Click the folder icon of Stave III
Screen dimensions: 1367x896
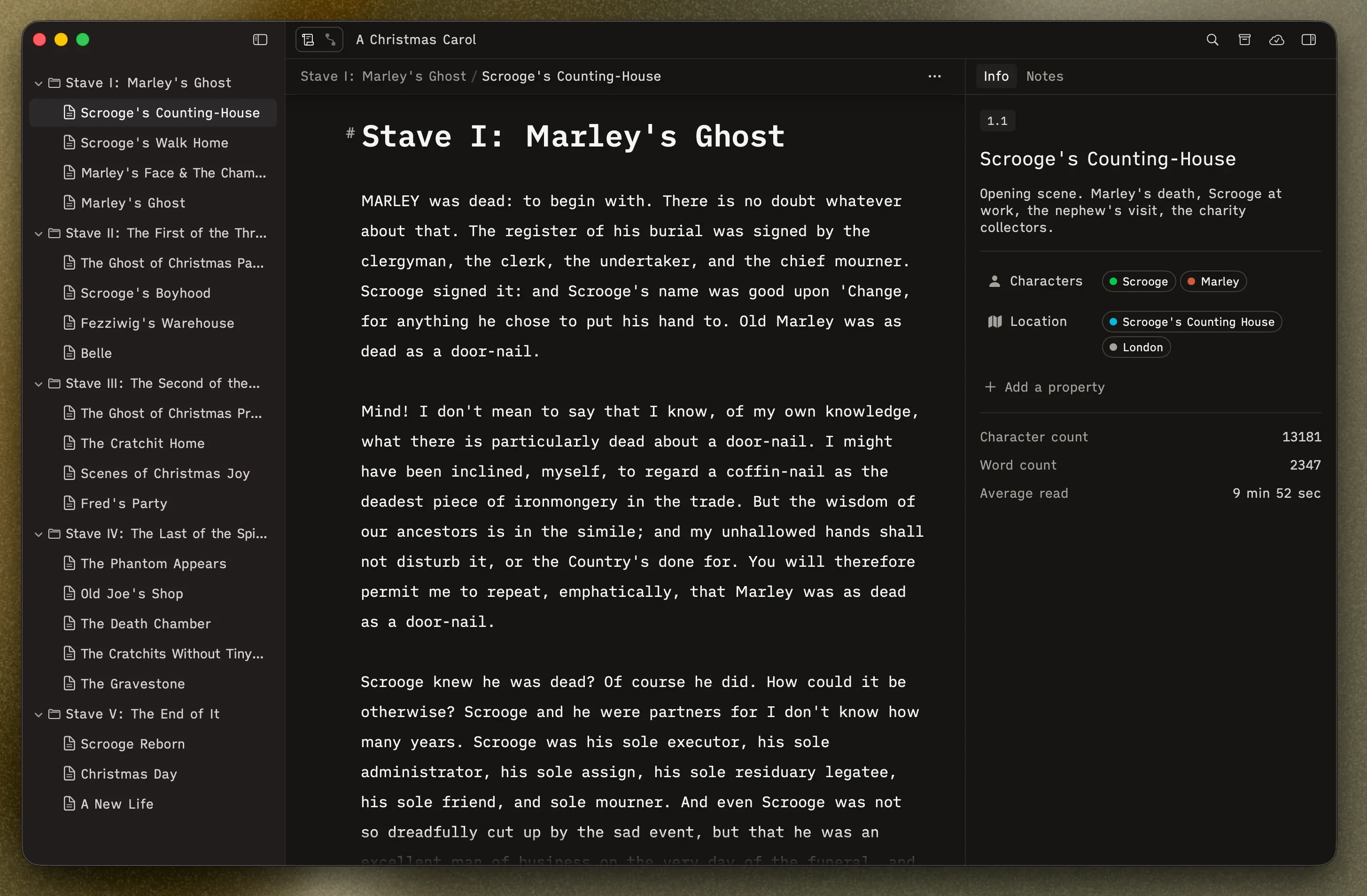(x=54, y=384)
